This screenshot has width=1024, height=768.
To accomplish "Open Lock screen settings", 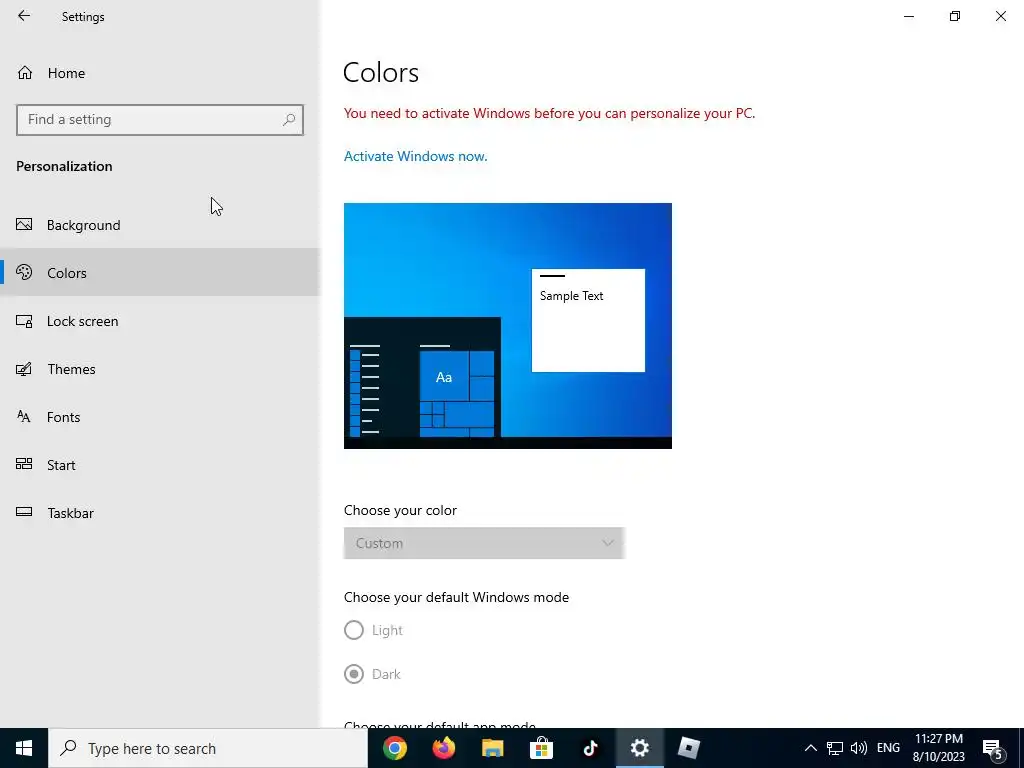I will 160,321.
